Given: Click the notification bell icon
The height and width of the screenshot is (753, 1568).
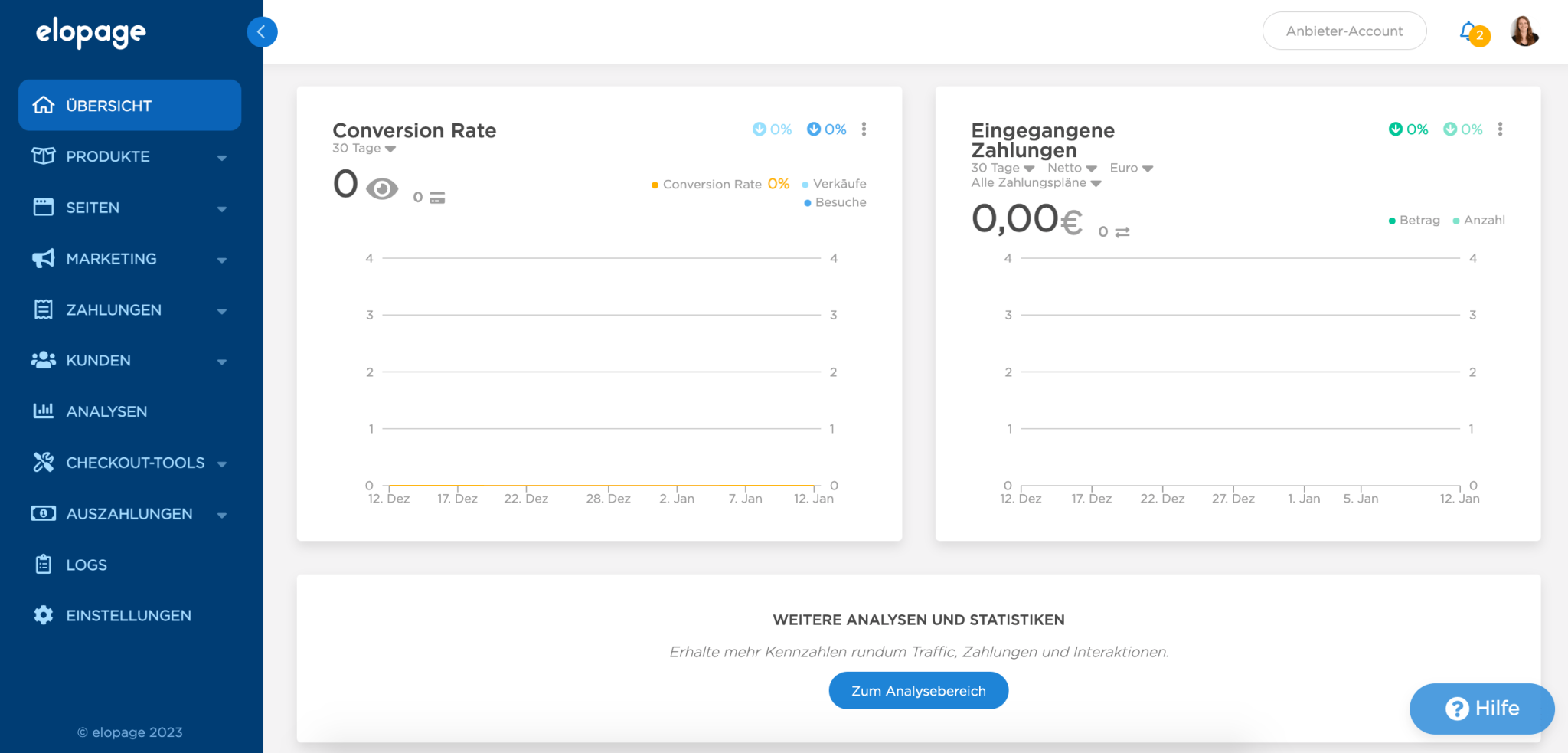Looking at the screenshot, I should [x=1468, y=31].
